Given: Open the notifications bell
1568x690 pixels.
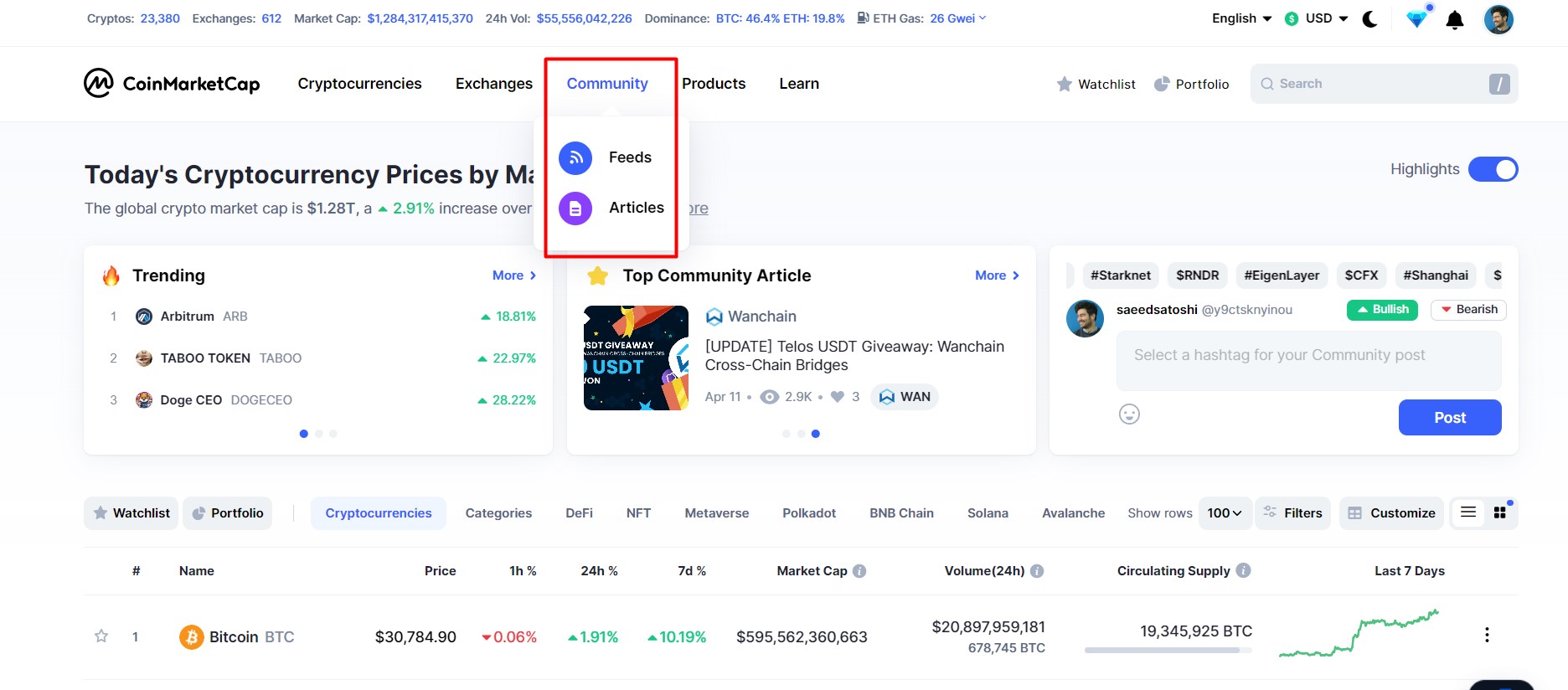Looking at the screenshot, I should [x=1455, y=19].
